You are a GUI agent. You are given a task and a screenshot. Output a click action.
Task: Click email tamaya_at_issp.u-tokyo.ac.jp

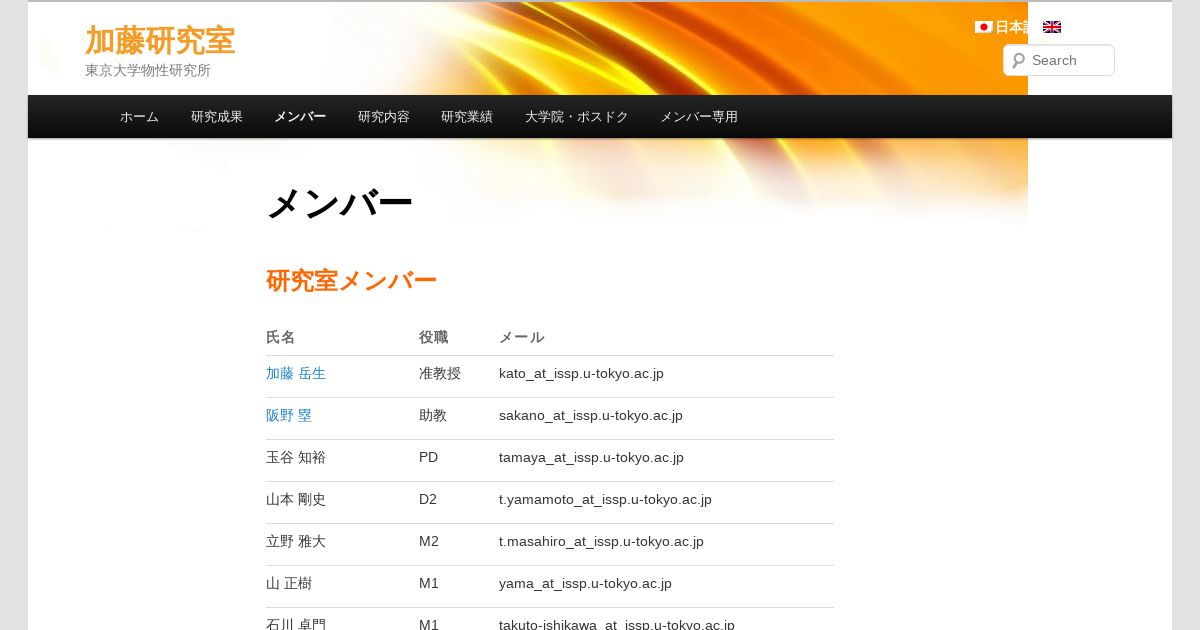click(591, 457)
